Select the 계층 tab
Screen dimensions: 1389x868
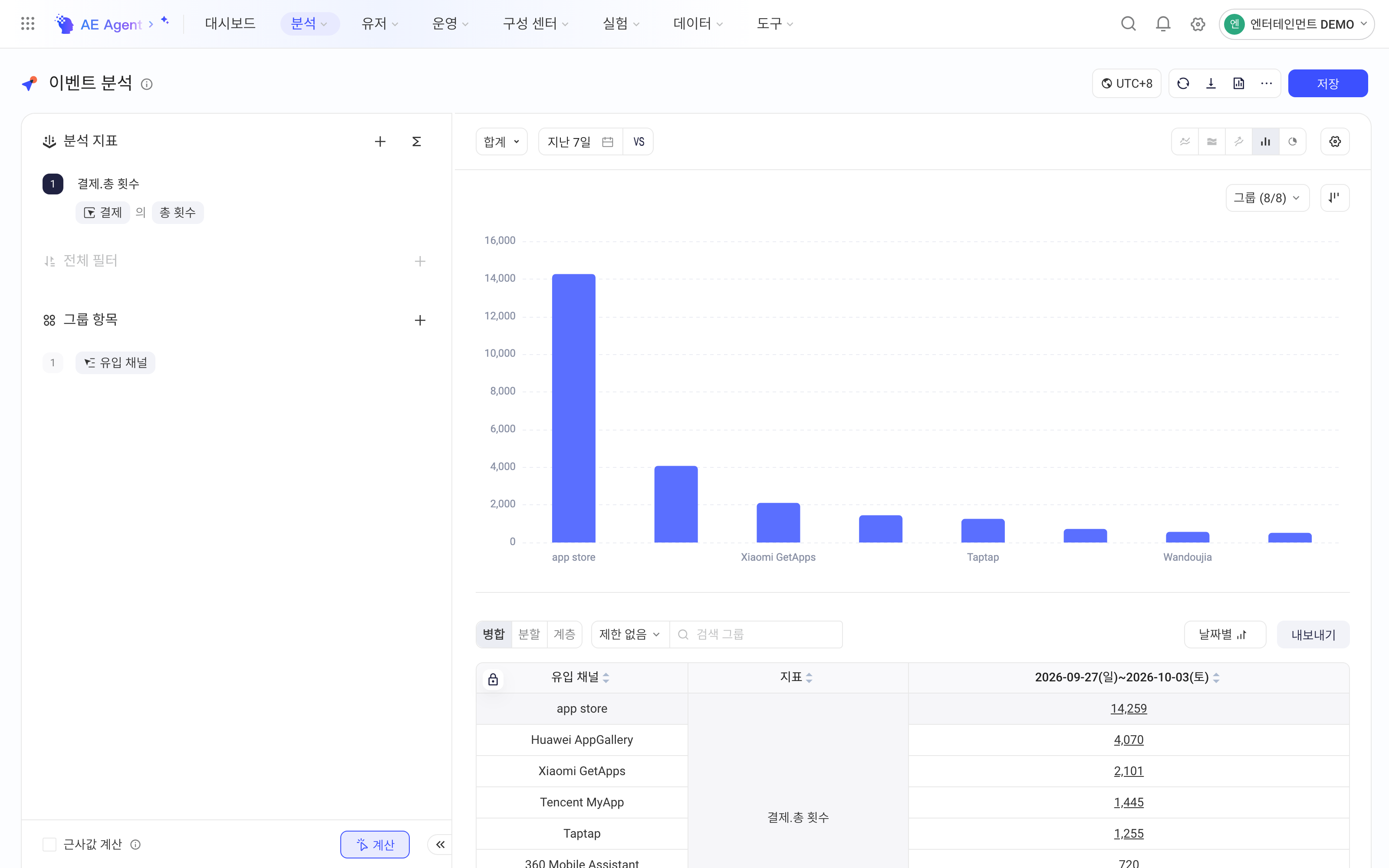pyautogui.click(x=564, y=635)
